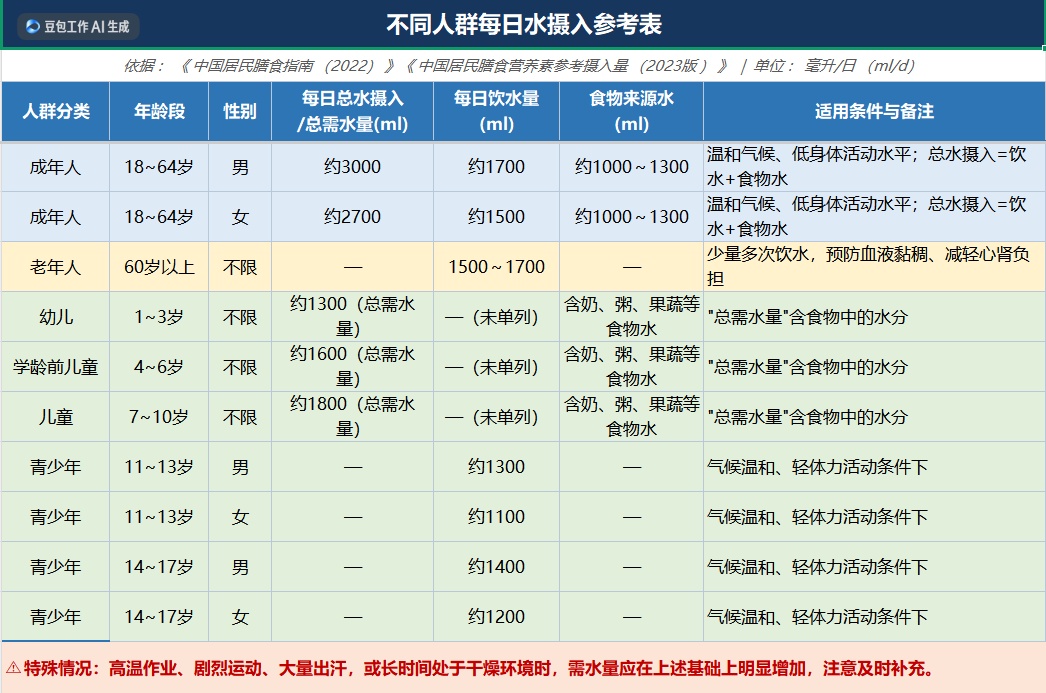This screenshot has width=1046, height=693.
Task: Click the red 特殊情况 warning text
Action: 479,668
